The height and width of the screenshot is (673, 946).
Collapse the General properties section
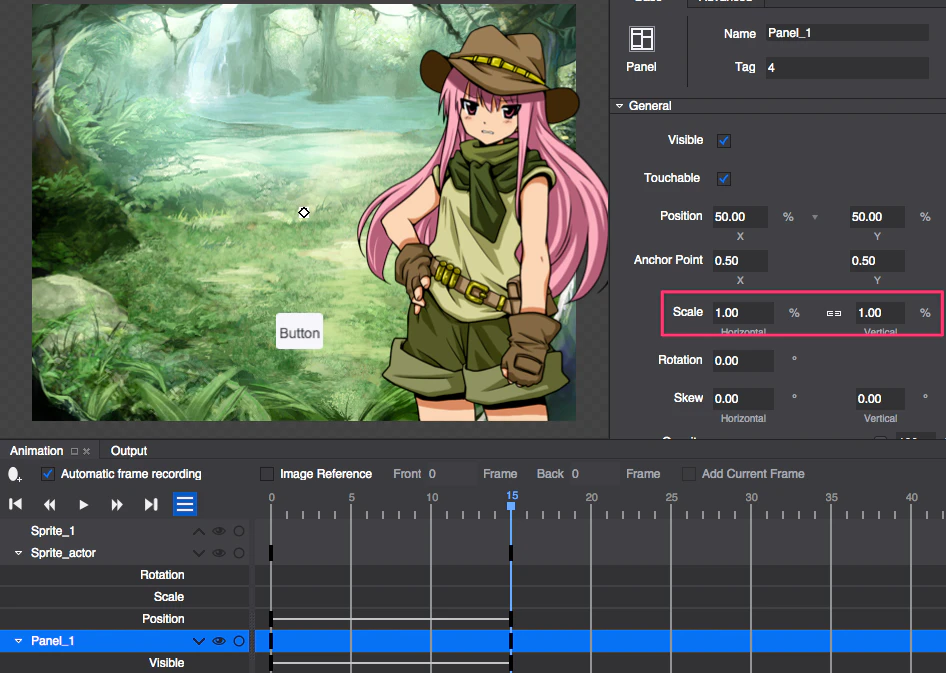click(619, 106)
